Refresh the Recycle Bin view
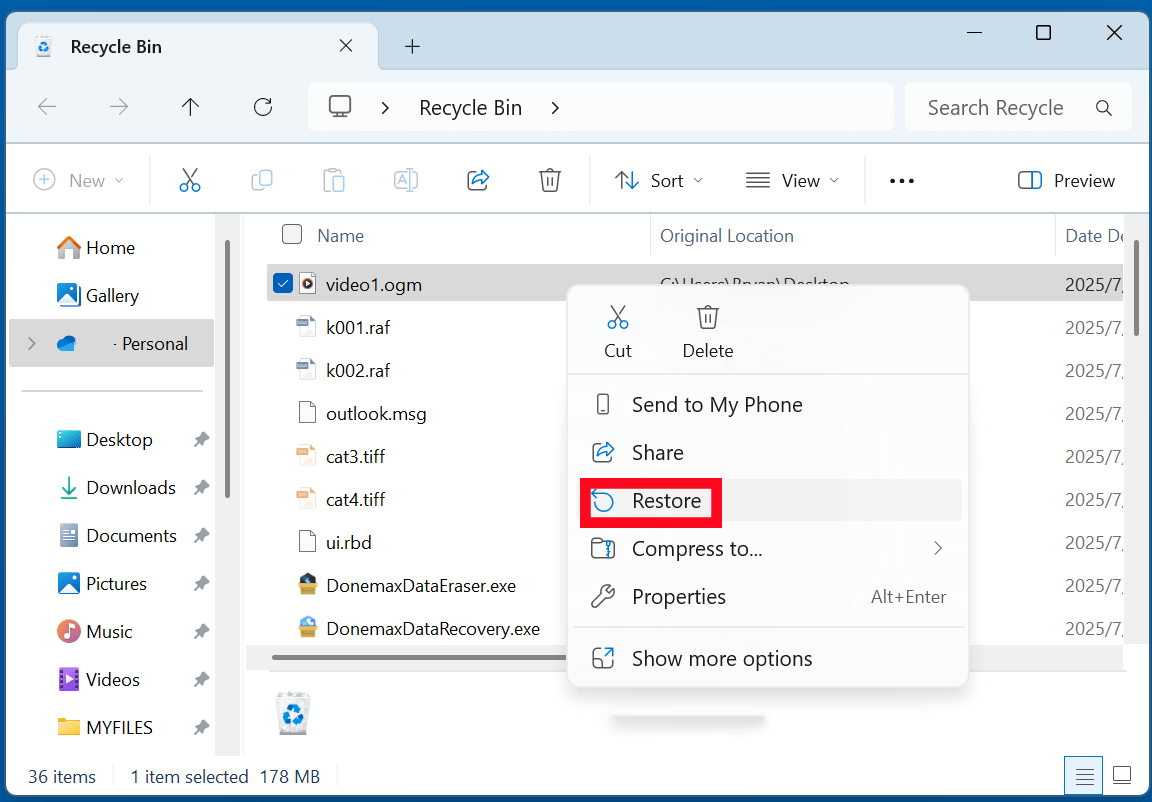1152x802 pixels. (x=262, y=106)
